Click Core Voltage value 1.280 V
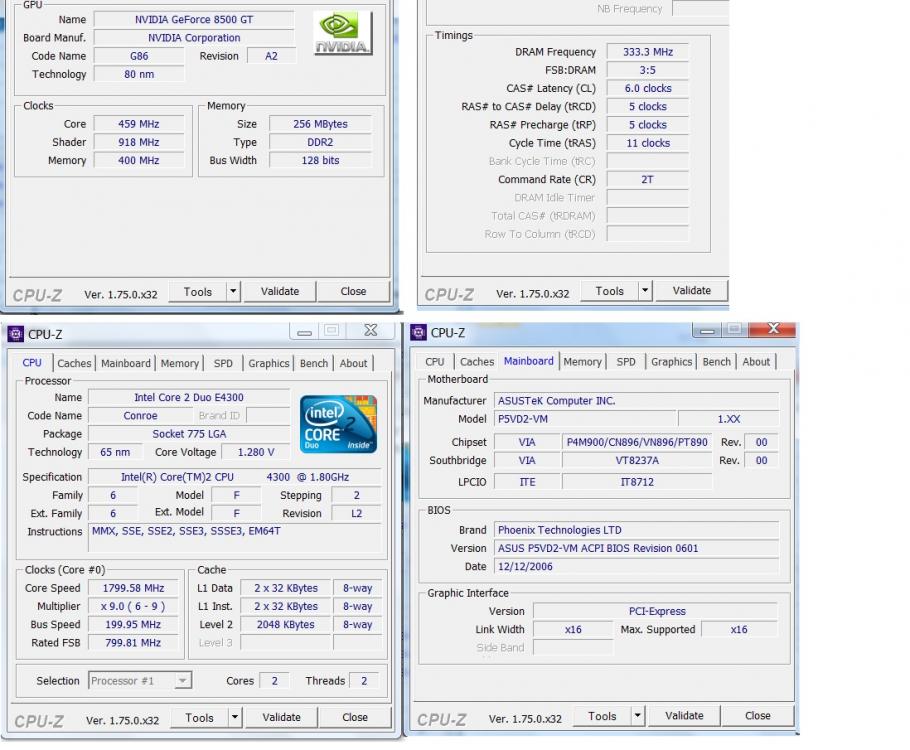This screenshot has width=910, height=750. point(255,452)
